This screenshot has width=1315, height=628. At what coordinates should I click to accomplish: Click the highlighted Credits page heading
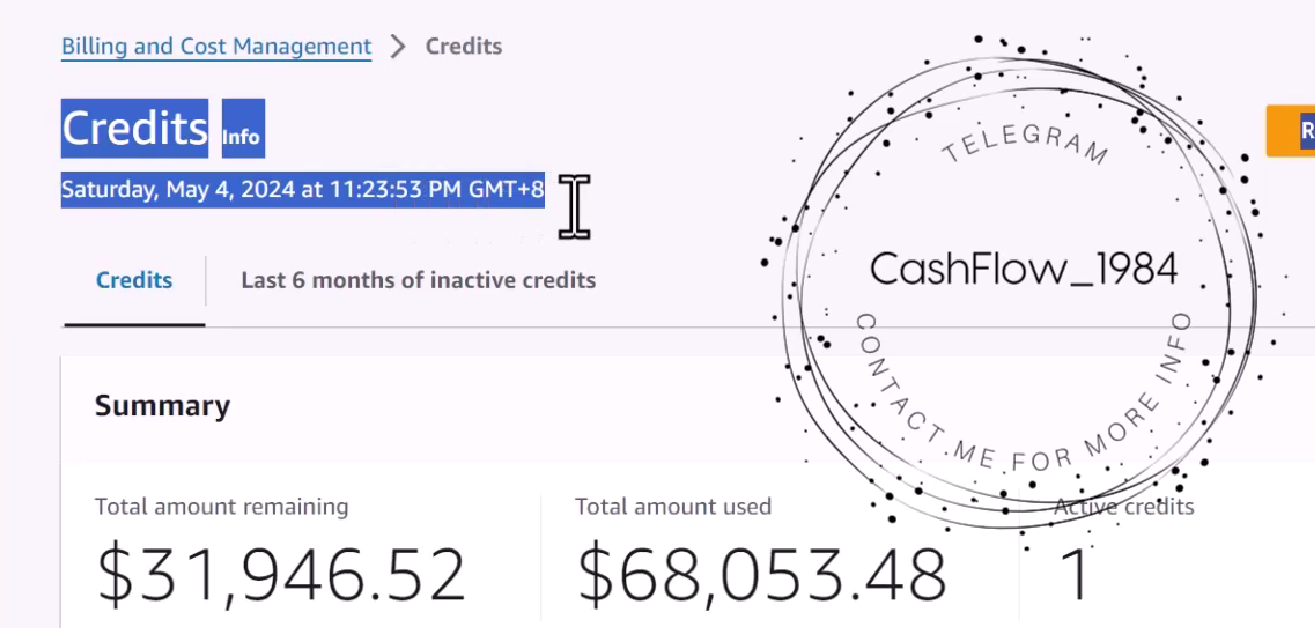point(134,128)
